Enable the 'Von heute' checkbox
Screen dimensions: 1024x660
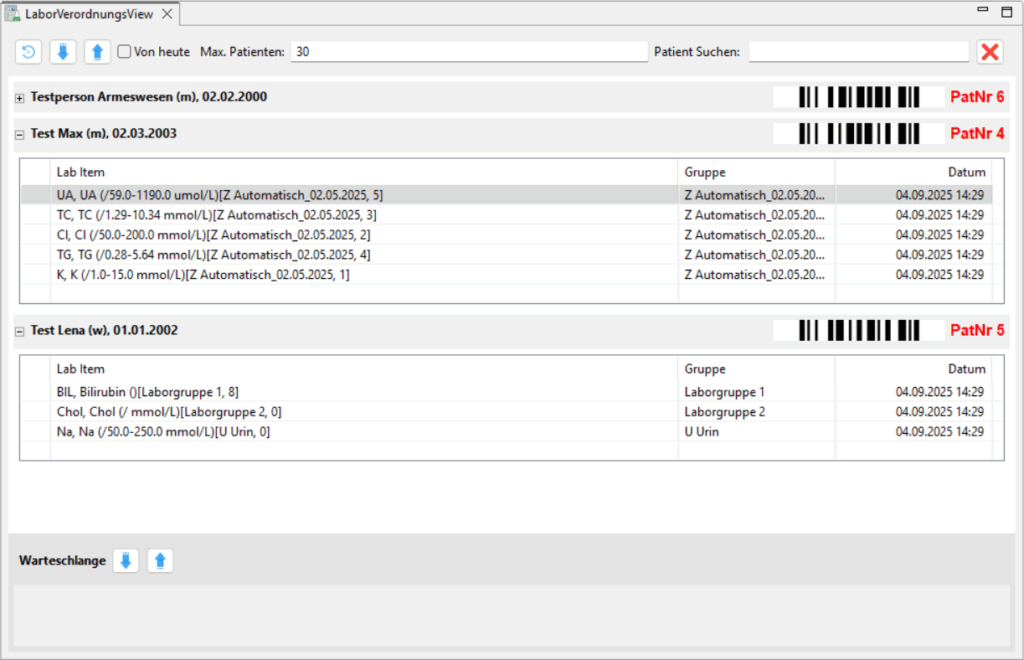(125, 52)
